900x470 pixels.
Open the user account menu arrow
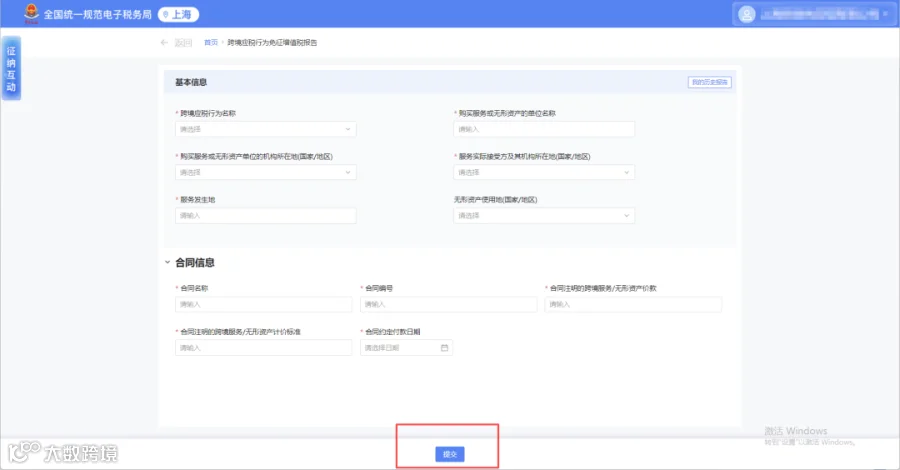pyautogui.click(x=886, y=14)
